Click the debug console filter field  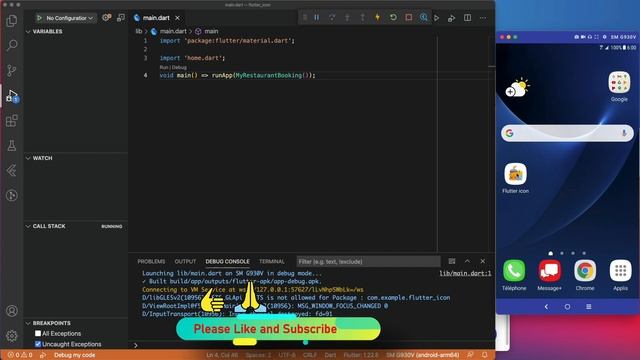pos(369,261)
